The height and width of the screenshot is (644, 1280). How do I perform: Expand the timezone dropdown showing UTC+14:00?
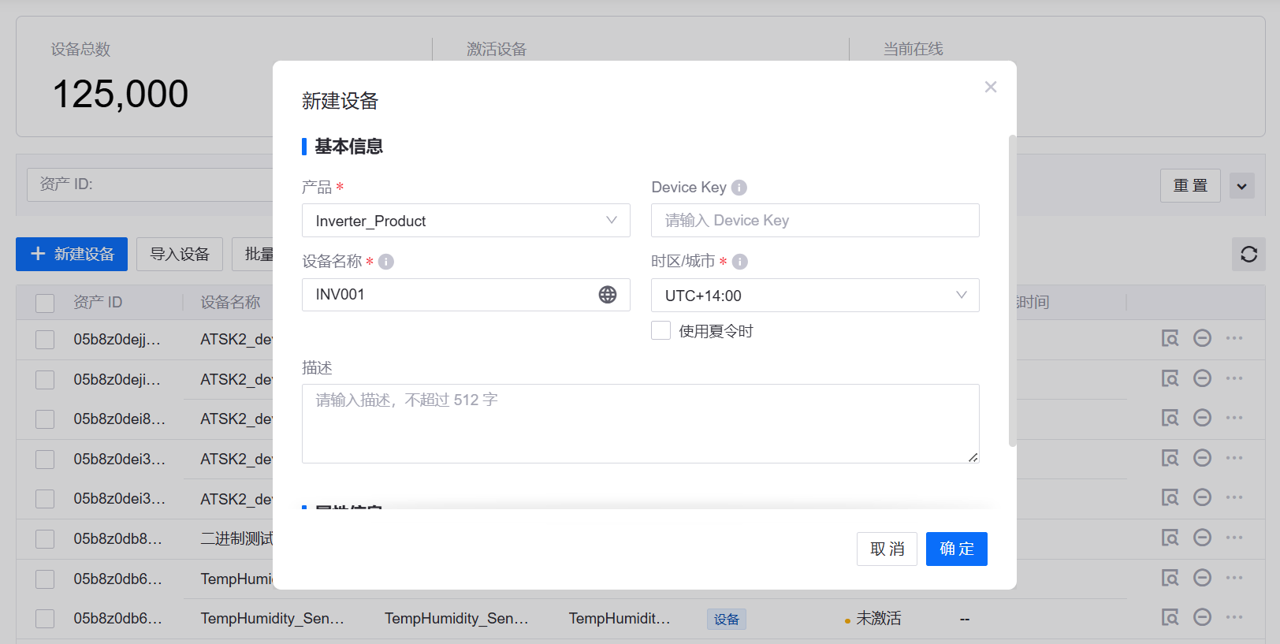tap(815, 295)
